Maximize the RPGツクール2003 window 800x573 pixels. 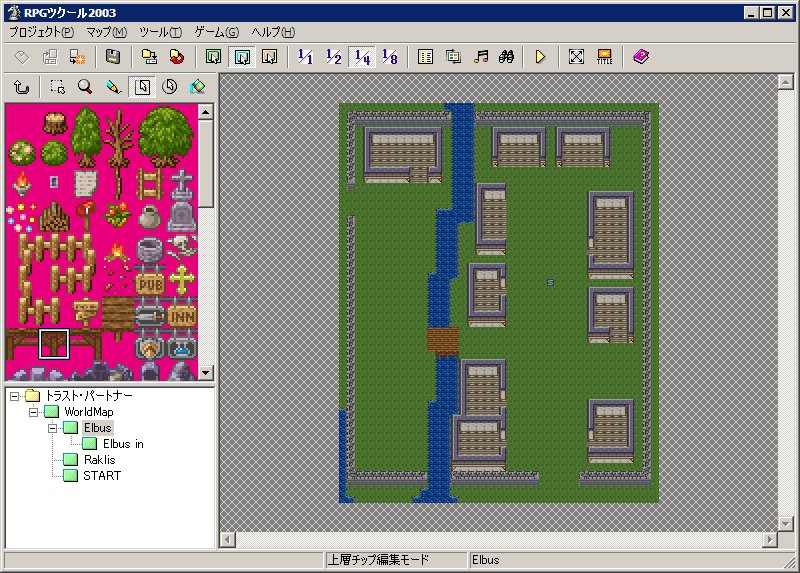coord(767,12)
